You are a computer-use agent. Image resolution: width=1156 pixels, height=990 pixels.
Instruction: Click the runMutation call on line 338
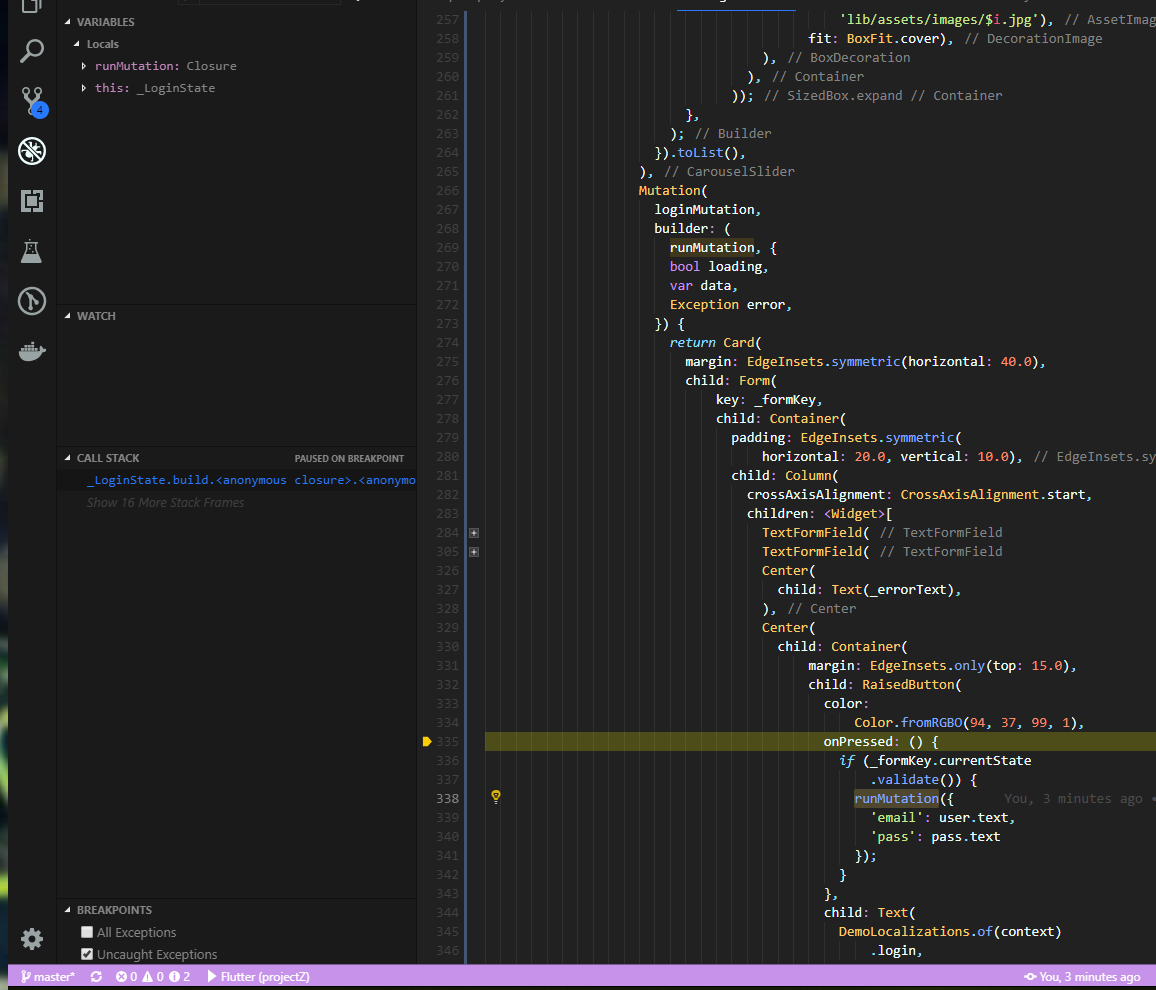(x=896, y=798)
